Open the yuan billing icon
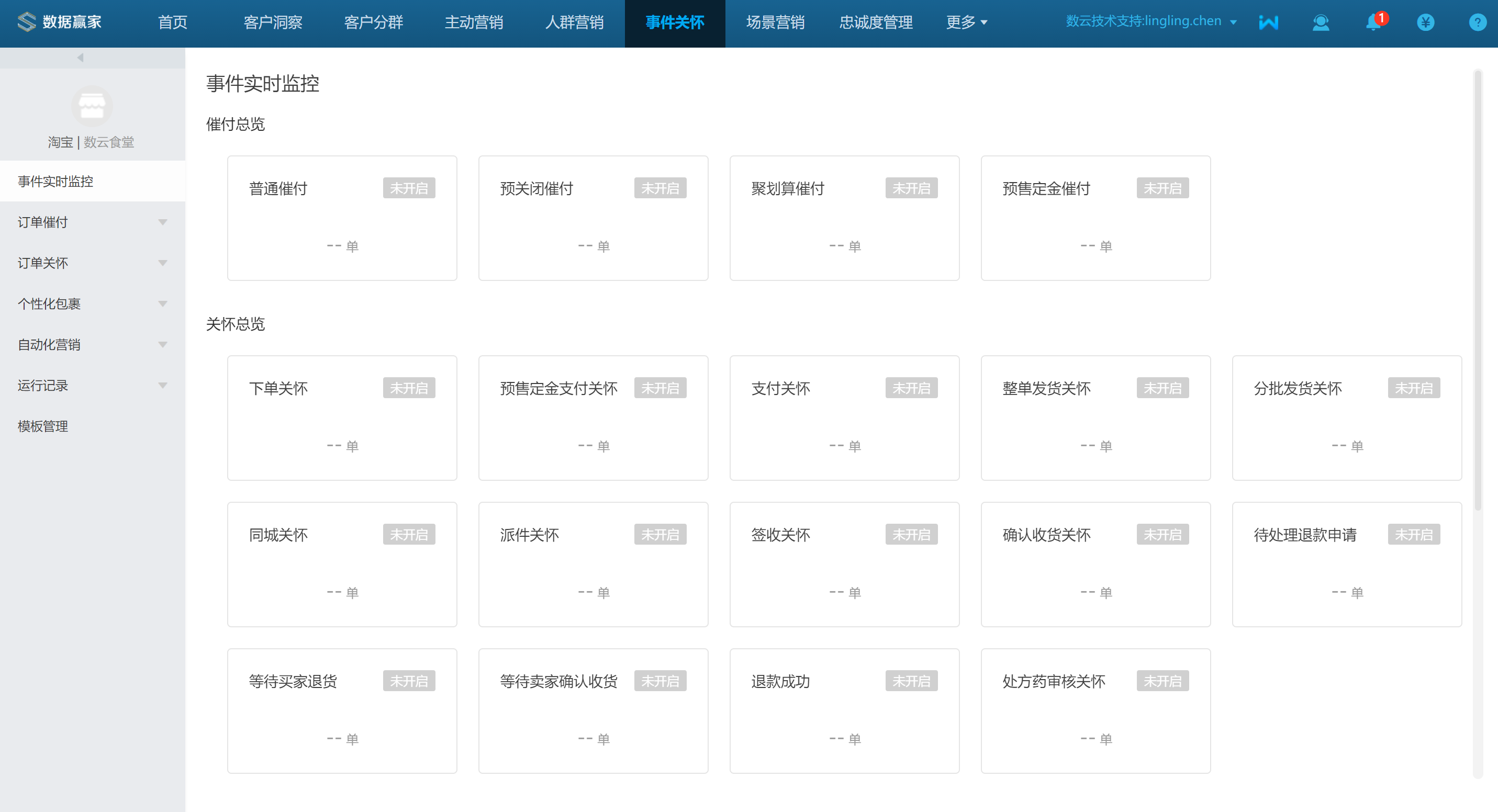This screenshot has width=1498, height=812. point(1425,22)
